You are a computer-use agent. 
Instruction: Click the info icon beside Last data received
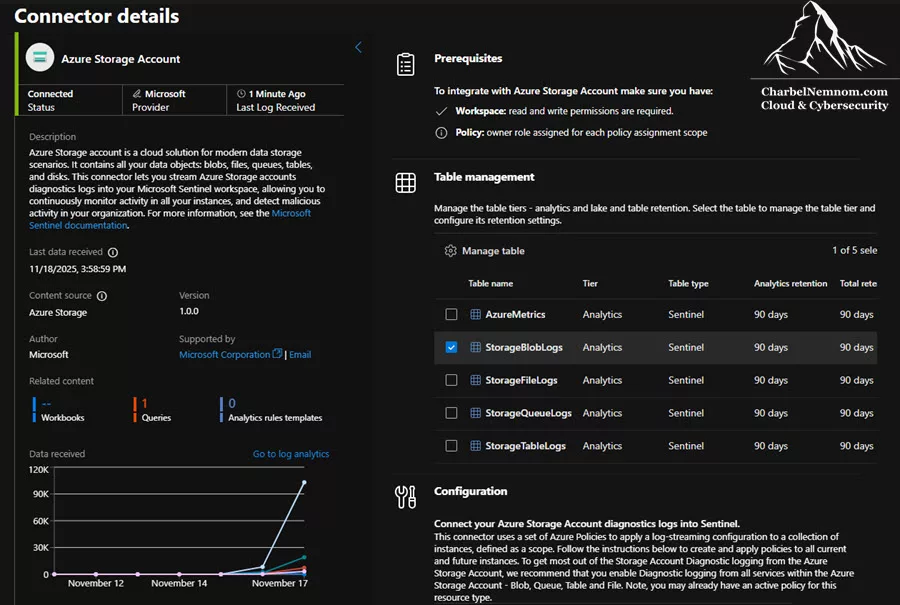point(113,252)
